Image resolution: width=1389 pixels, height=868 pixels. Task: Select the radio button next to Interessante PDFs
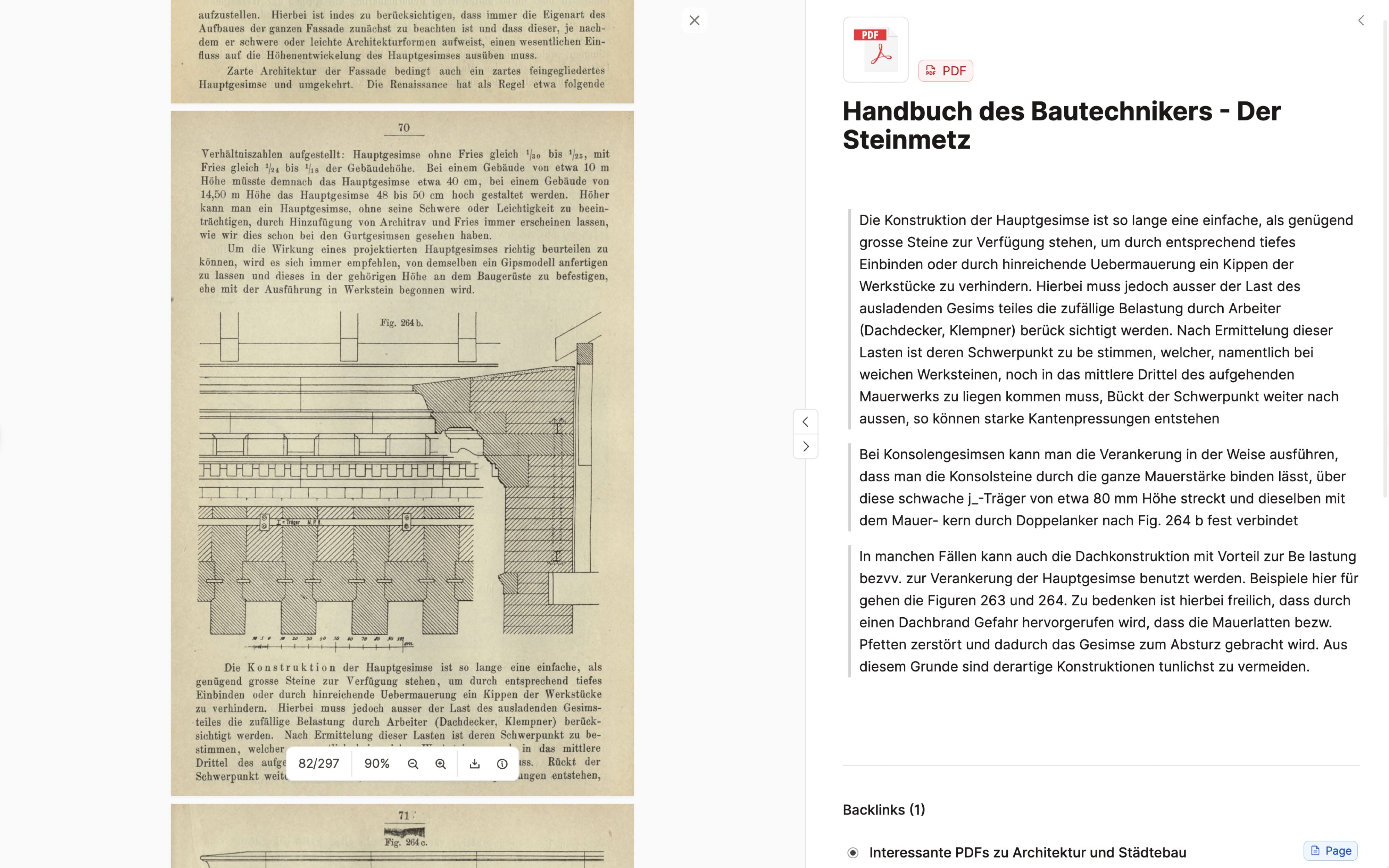(853, 853)
